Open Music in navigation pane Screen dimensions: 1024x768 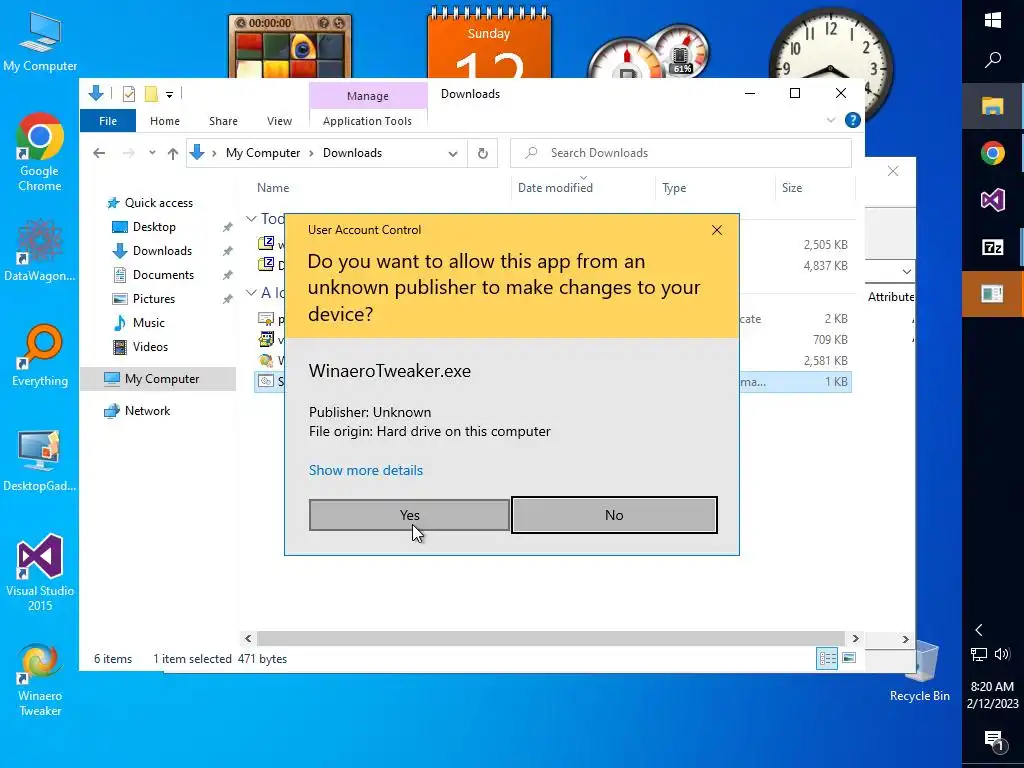pos(148,323)
